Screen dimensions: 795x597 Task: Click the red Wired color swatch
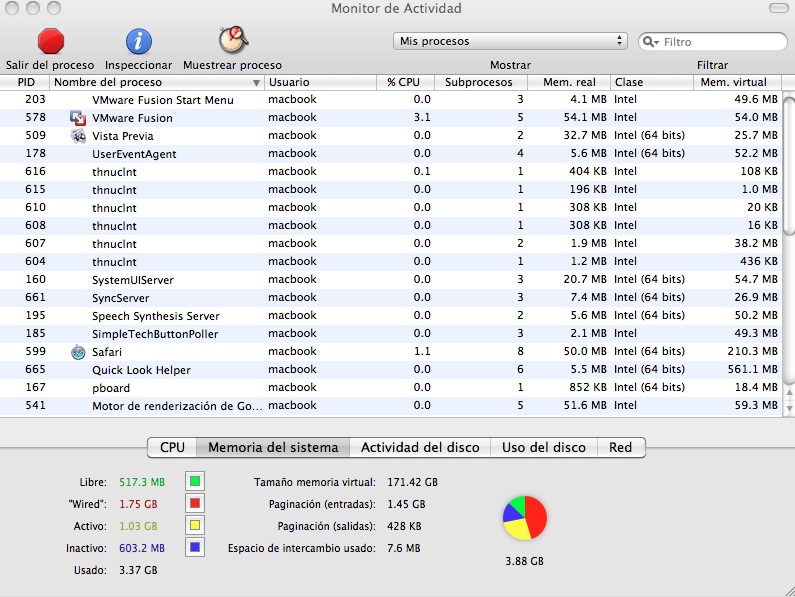pyautogui.click(x=195, y=504)
